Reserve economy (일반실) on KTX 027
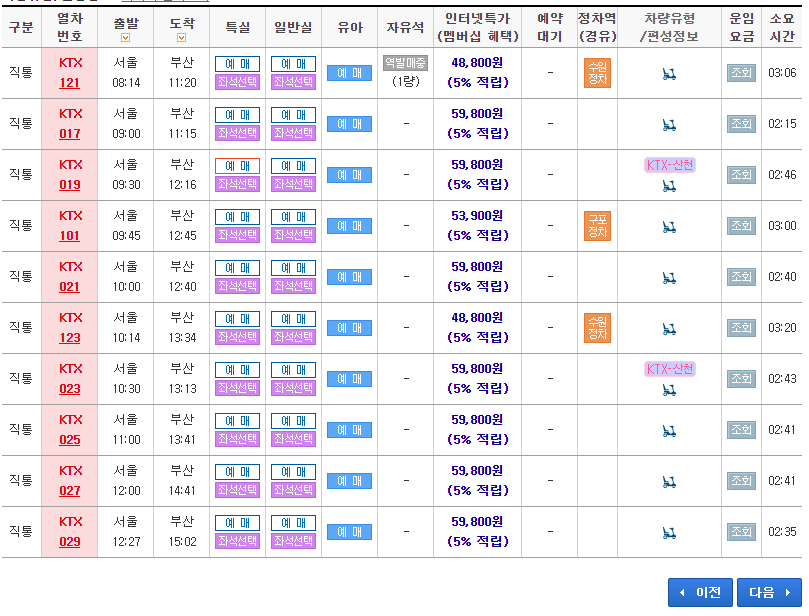 point(293,472)
